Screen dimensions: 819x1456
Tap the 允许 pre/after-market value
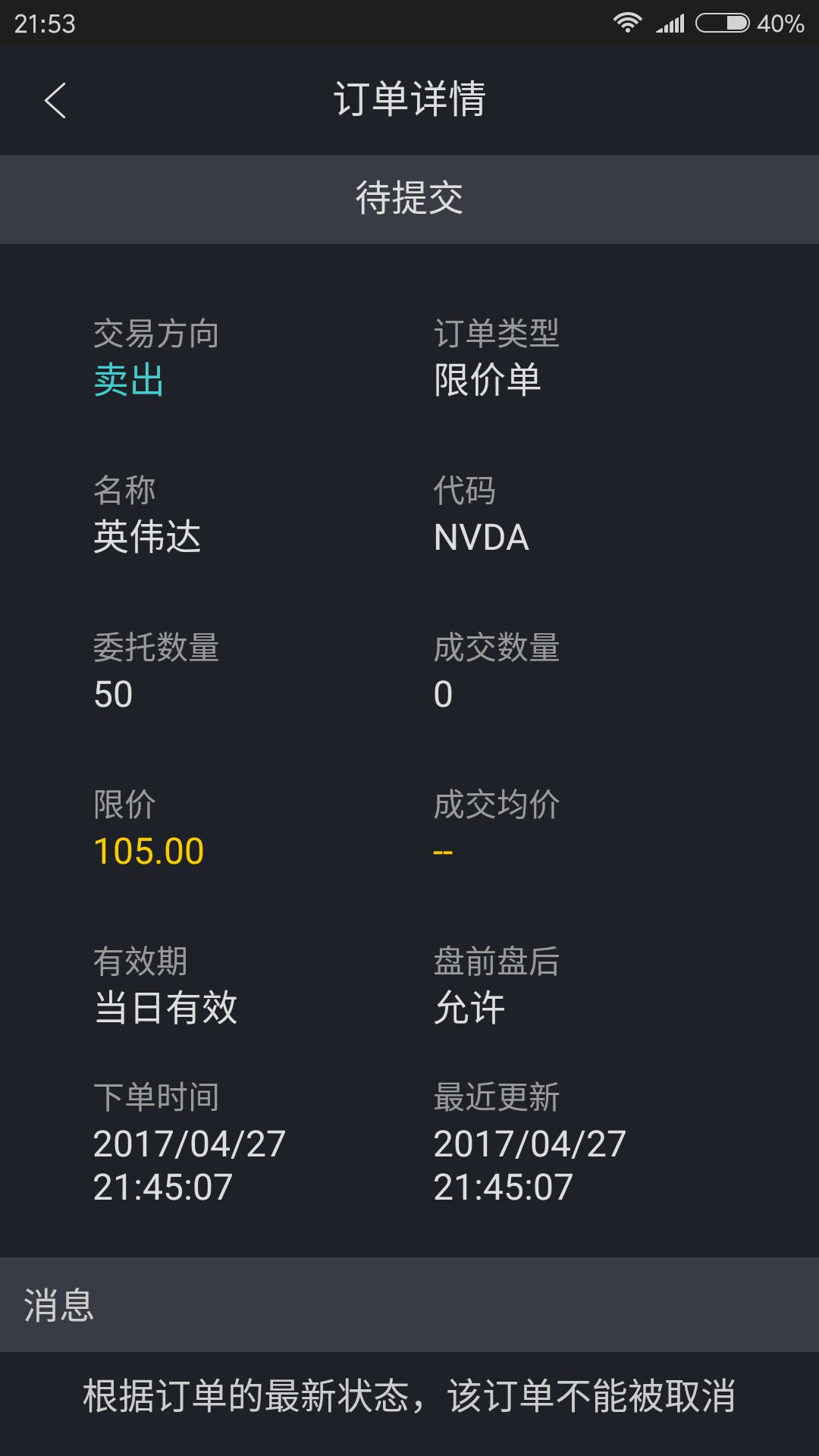[469, 1009]
